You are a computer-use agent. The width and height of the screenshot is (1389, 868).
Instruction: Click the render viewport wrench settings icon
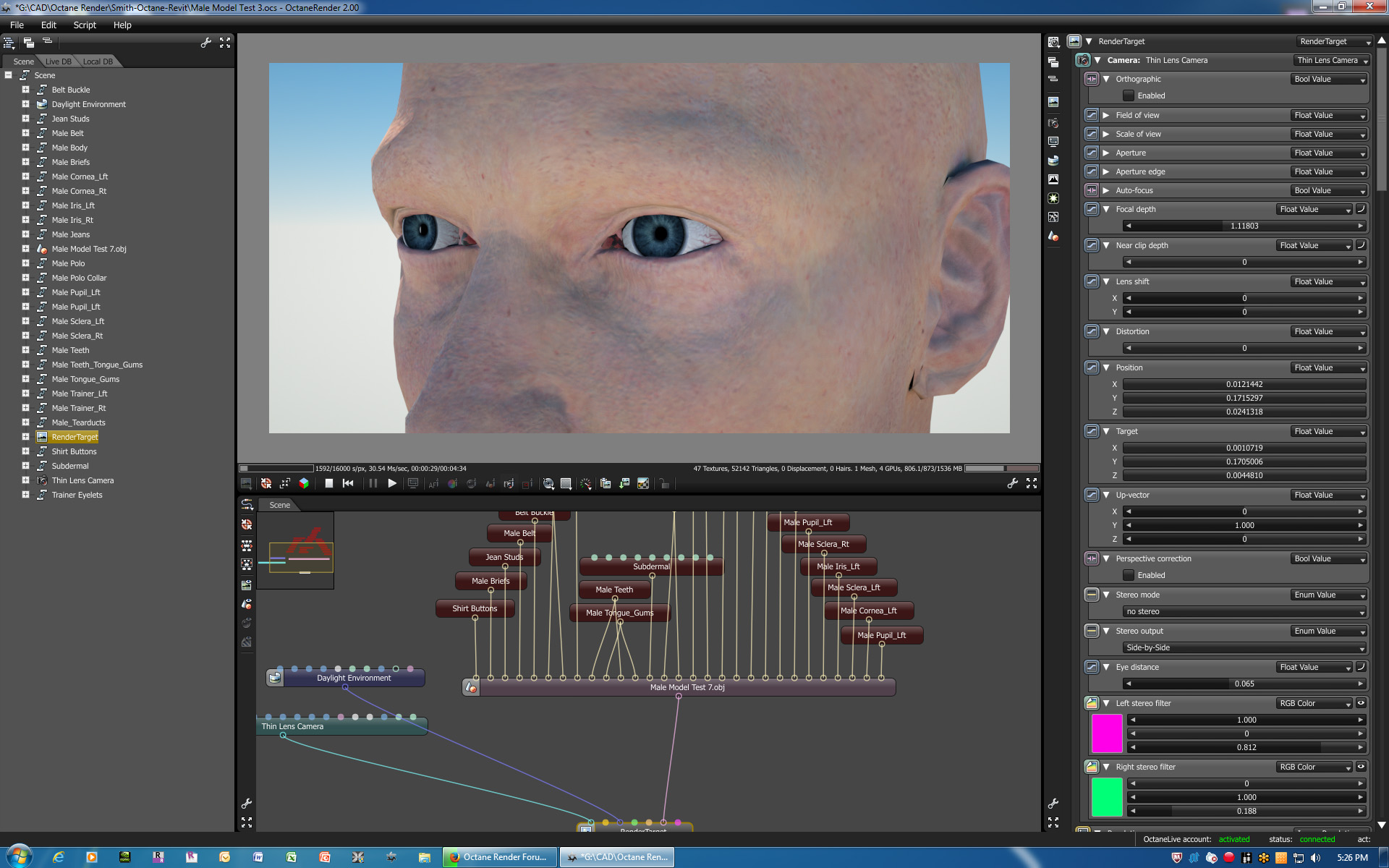point(1012,484)
